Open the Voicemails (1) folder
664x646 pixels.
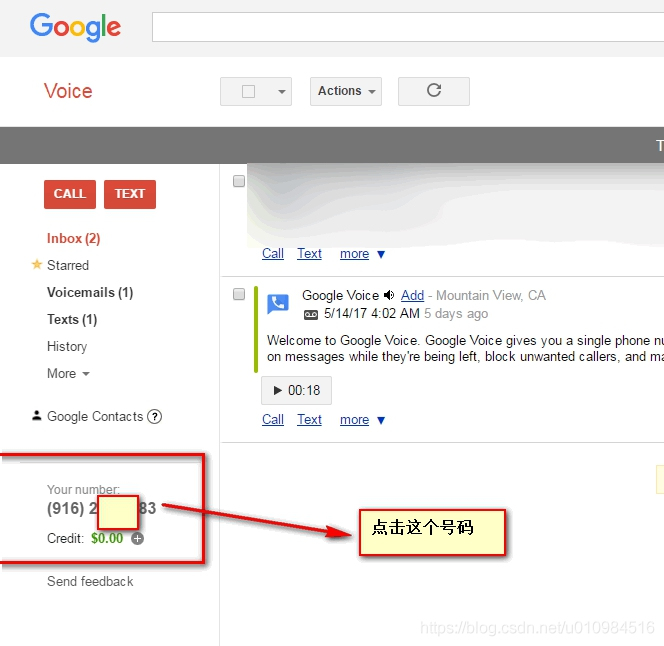(90, 293)
